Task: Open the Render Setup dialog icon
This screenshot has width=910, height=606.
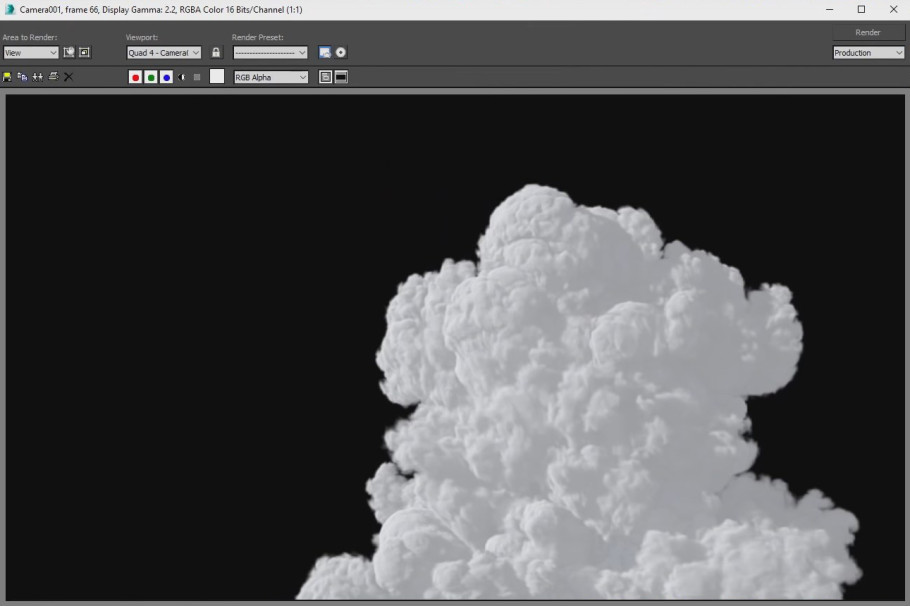Action: 325,53
